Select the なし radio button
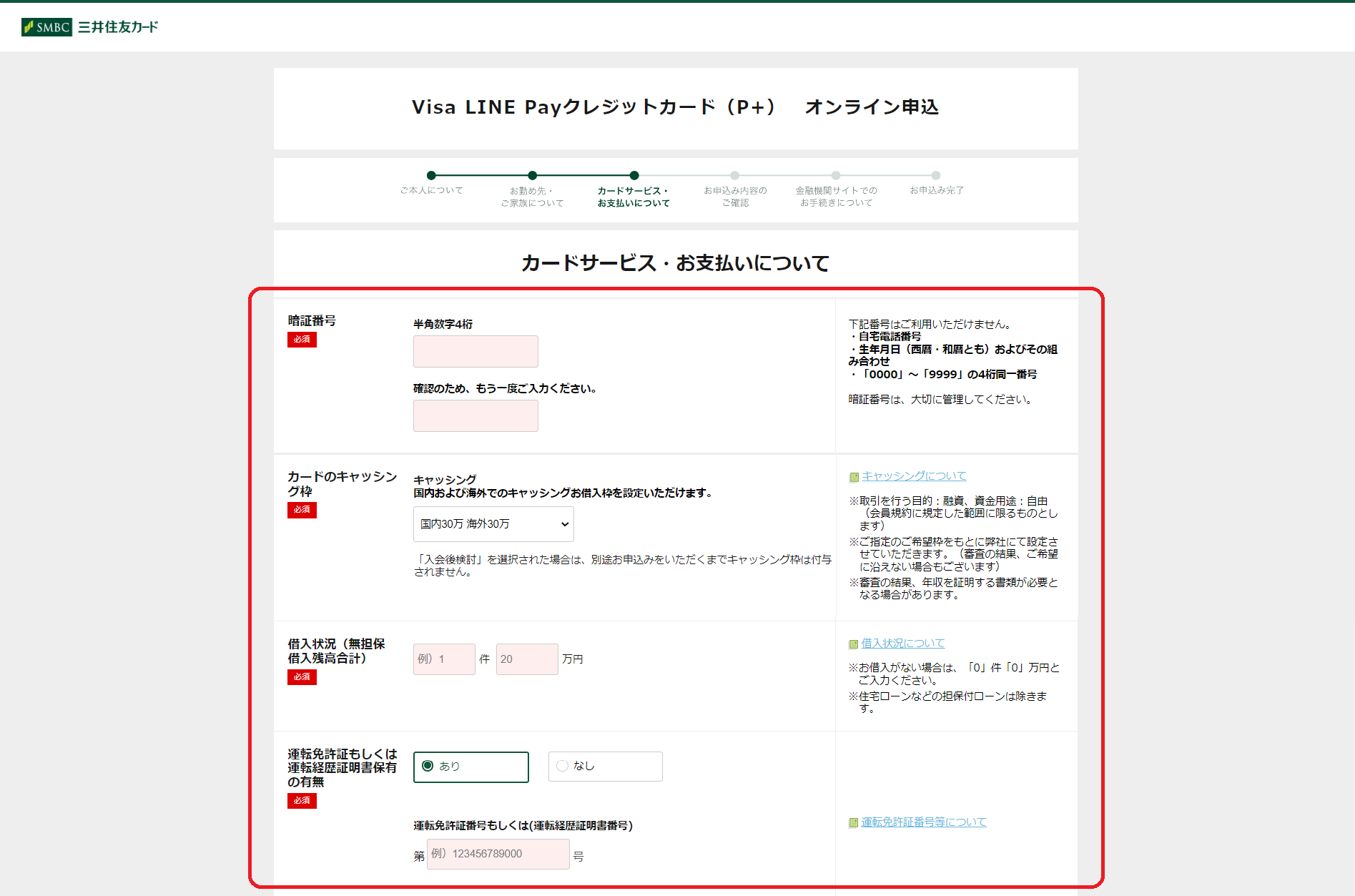Screen dimensions: 1355x896 [x=562, y=766]
